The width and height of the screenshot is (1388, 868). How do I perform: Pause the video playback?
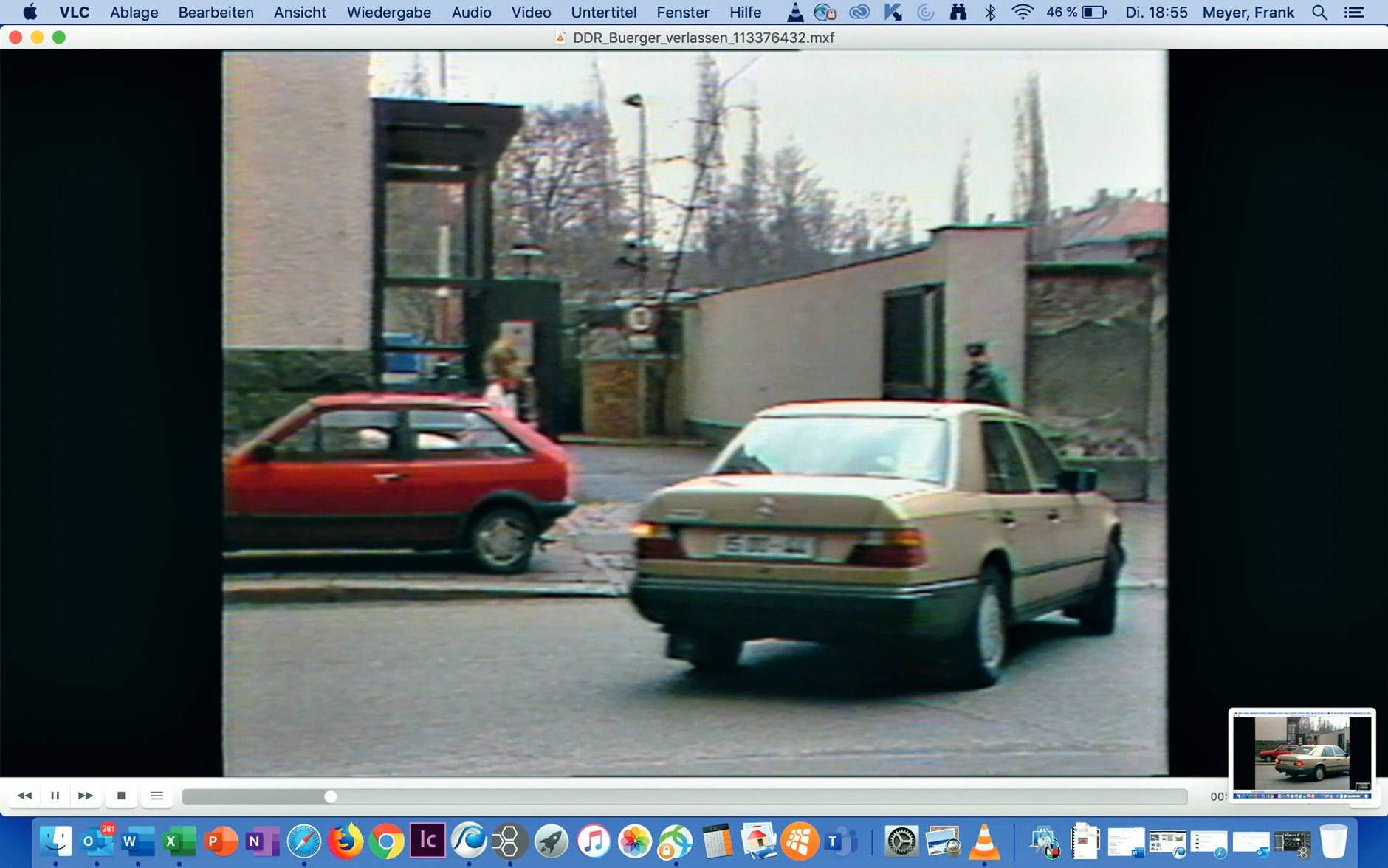tap(55, 796)
